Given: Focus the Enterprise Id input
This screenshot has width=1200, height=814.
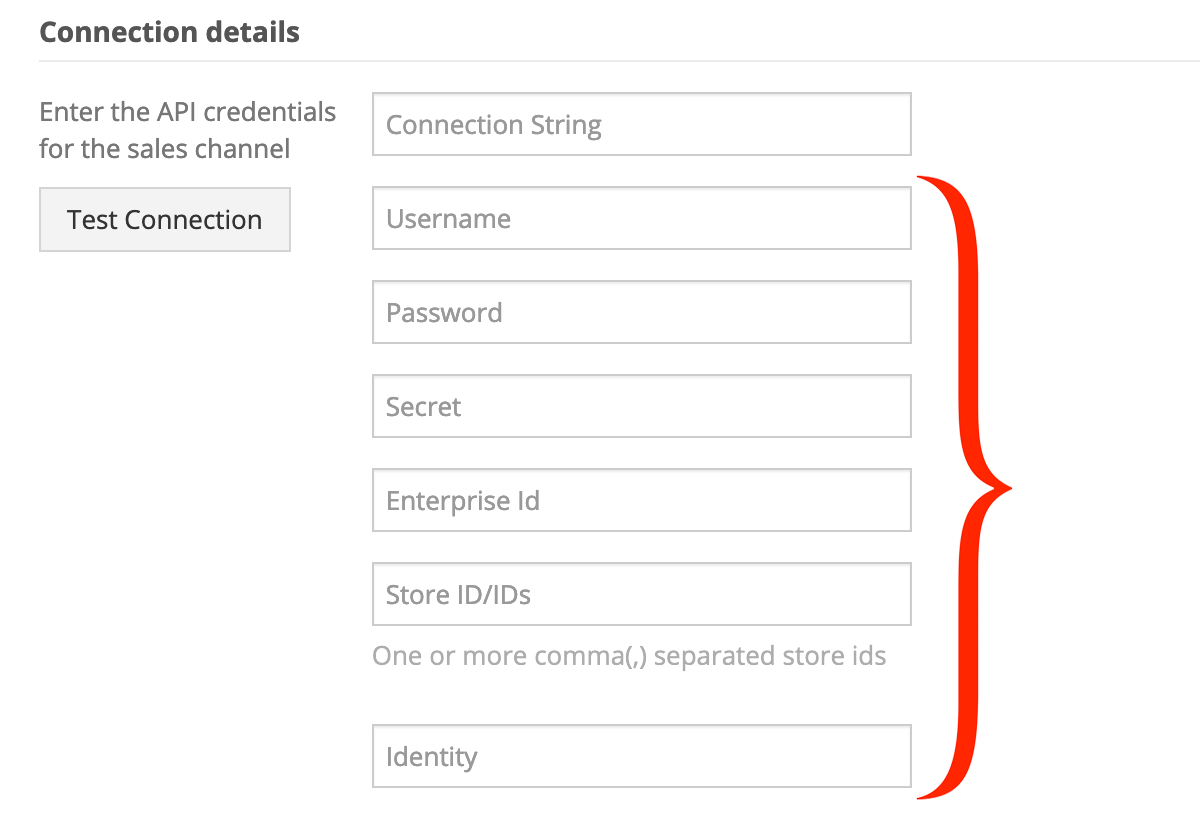Looking at the screenshot, I should 642,500.
